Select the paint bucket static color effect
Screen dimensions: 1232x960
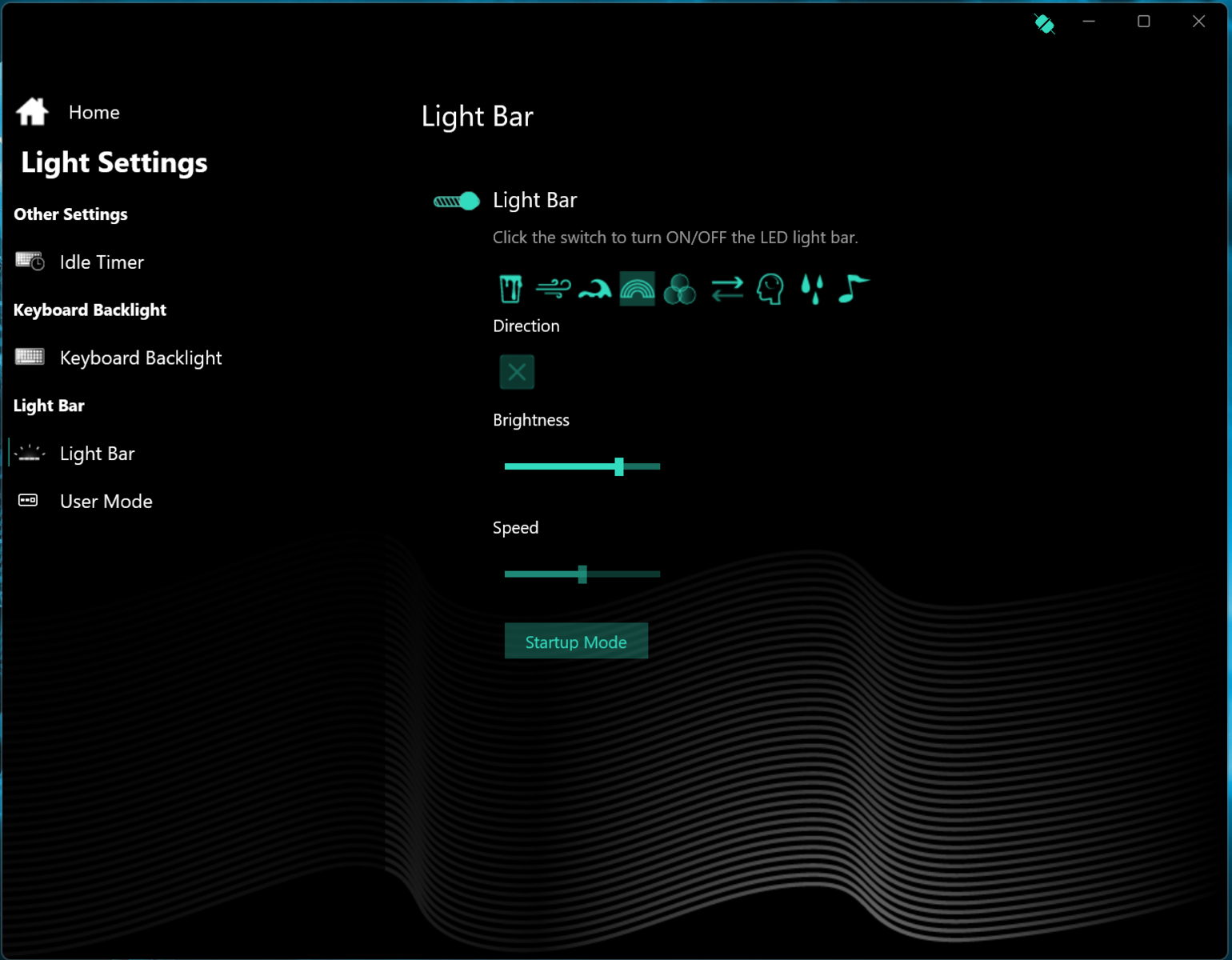(x=510, y=289)
